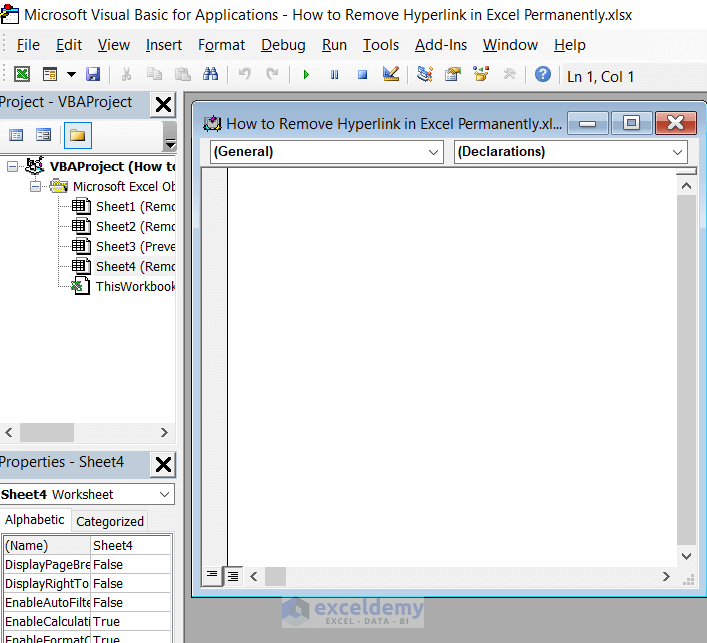Select the VBAProject root node

tap(112, 167)
